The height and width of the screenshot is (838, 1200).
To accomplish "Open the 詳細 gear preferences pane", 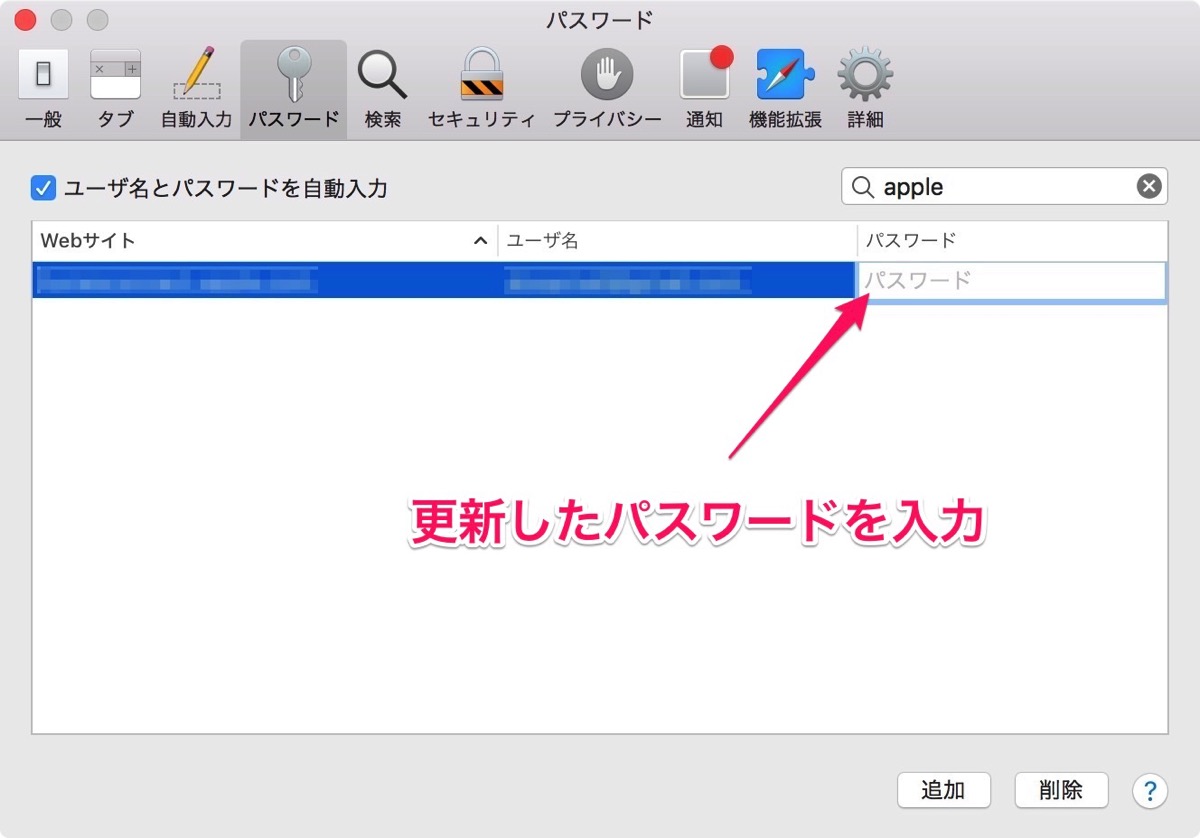I will click(865, 90).
